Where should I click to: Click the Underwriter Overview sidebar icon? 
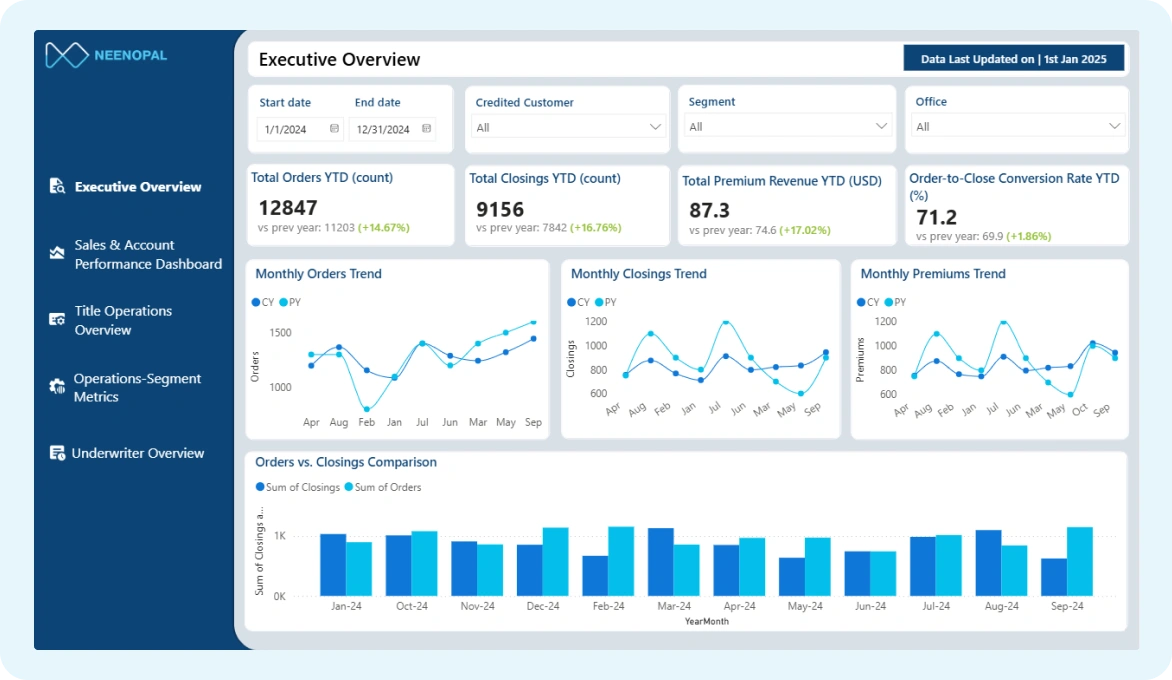(x=57, y=453)
